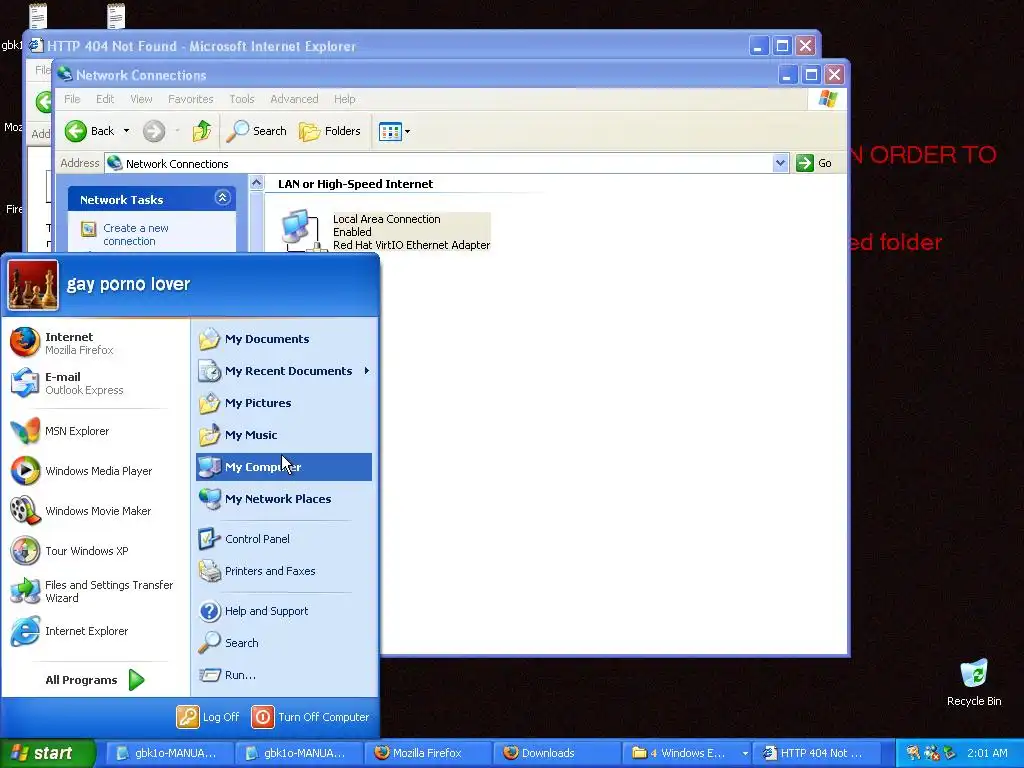This screenshot has width=1024, height=768.
Task: Open the Edit menu in Network Connections
Action: point(104,99)
